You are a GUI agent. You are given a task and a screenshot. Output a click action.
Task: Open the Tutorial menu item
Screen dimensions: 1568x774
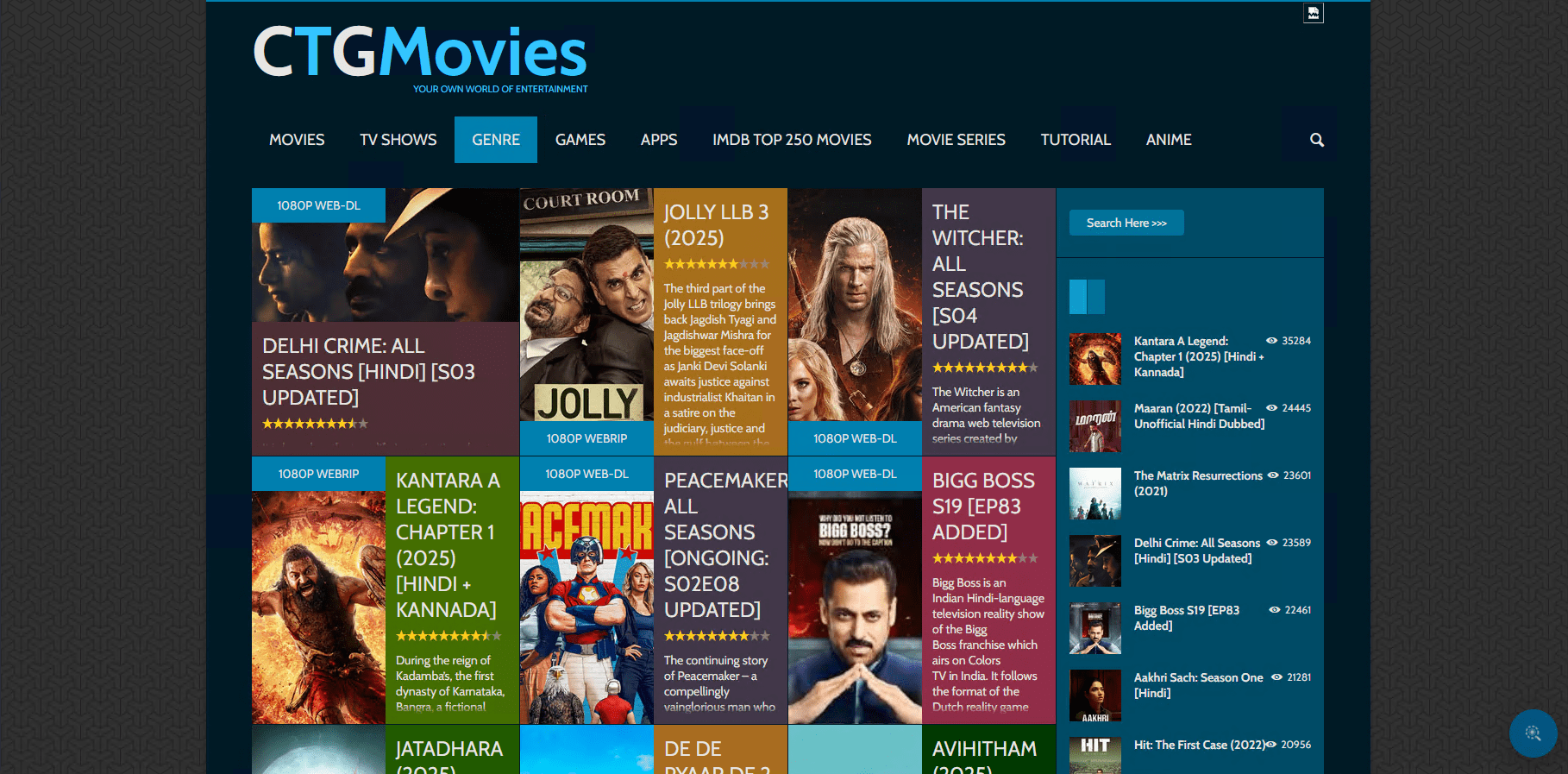[1076, 140]
